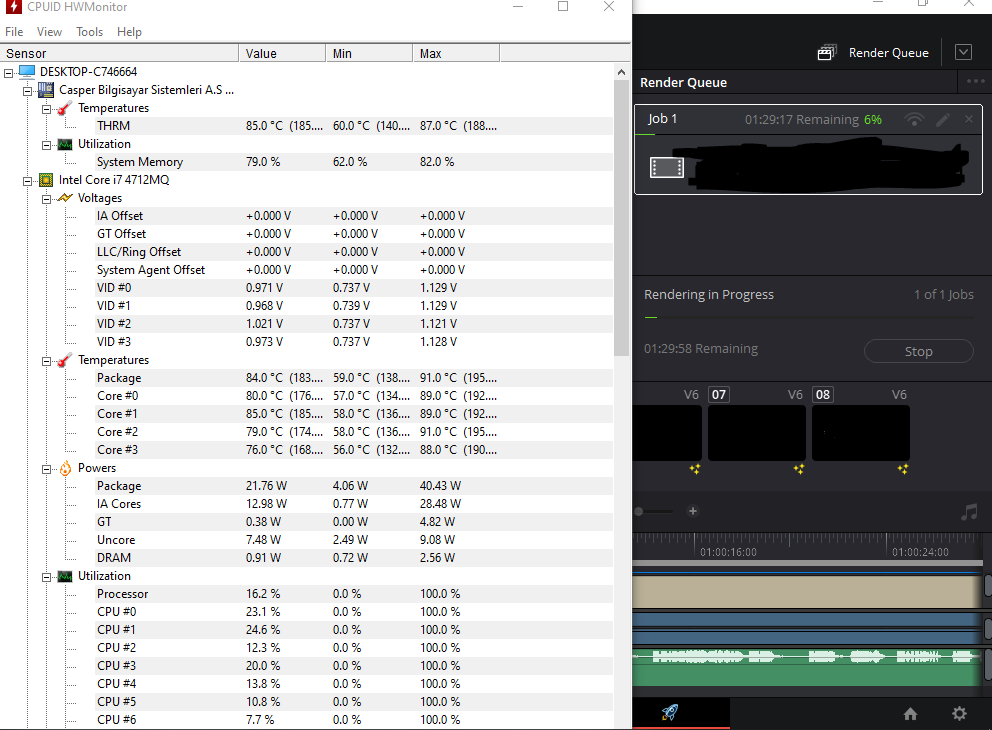Click the Render Queue toolbar icon
Screen dimensions: 992x730
tap(827, 53)
